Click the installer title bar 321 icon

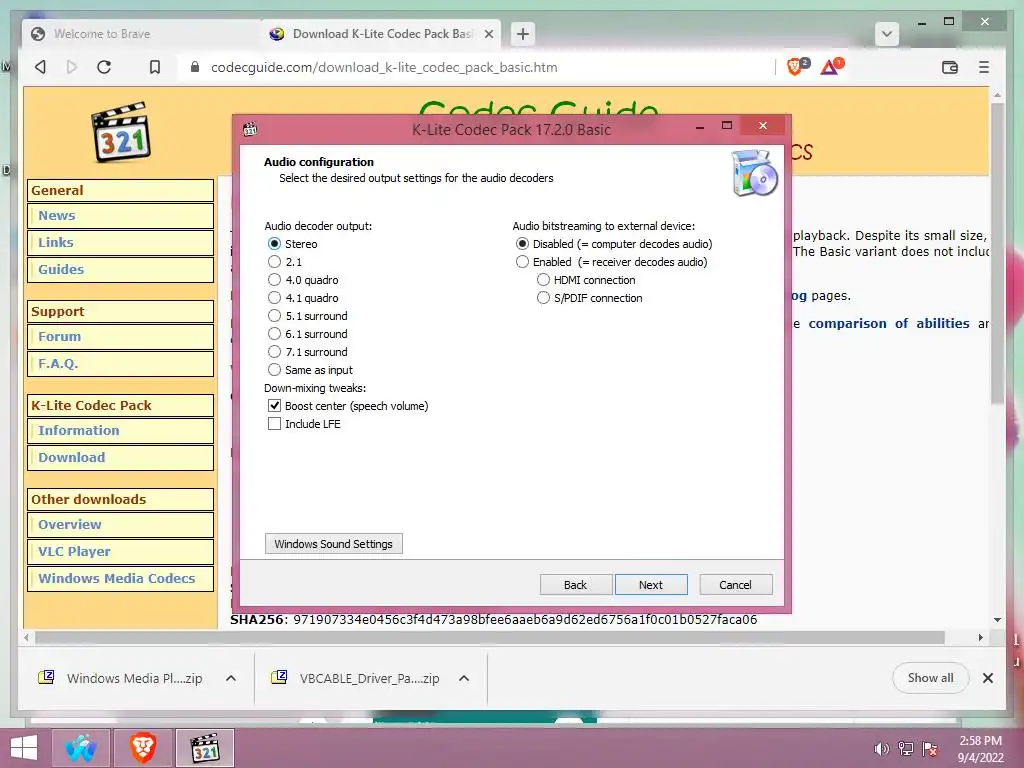[250, 129]
